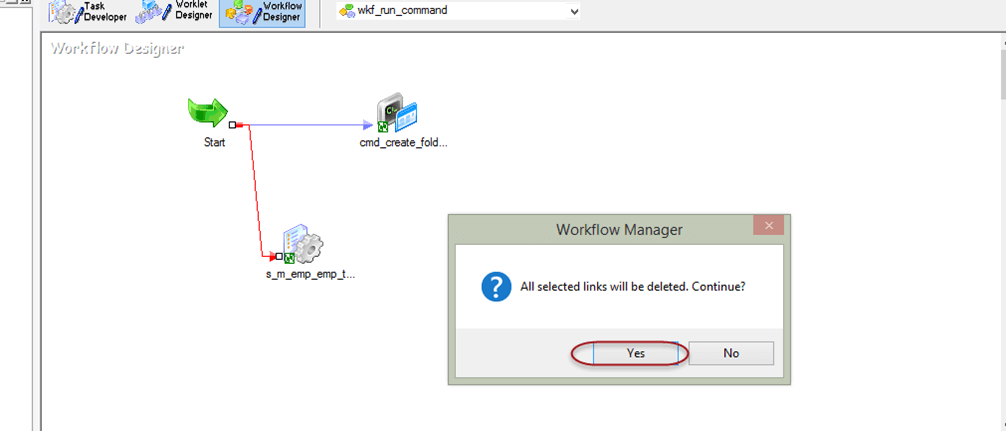Click the workflow icon beside wkf_run_command
This screenshot has width=1006, height=431.
coord(347,11)
